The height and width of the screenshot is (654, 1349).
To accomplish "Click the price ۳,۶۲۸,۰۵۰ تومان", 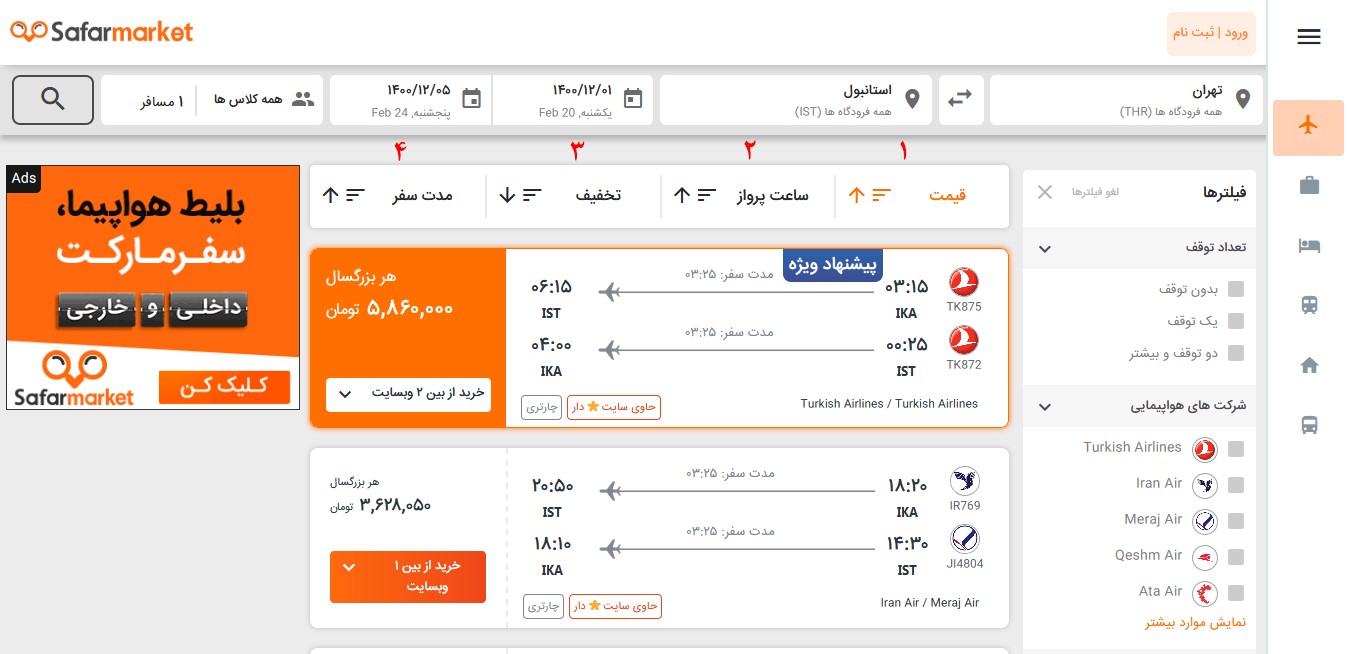I will [381, 505].
